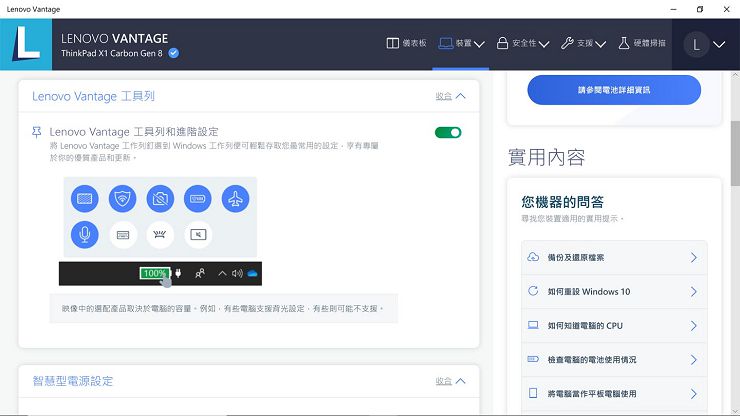Screen dimensions: 740x416
Task: Click the airplane mode icon
Action: pyautogui.click(x=235, y=199)
